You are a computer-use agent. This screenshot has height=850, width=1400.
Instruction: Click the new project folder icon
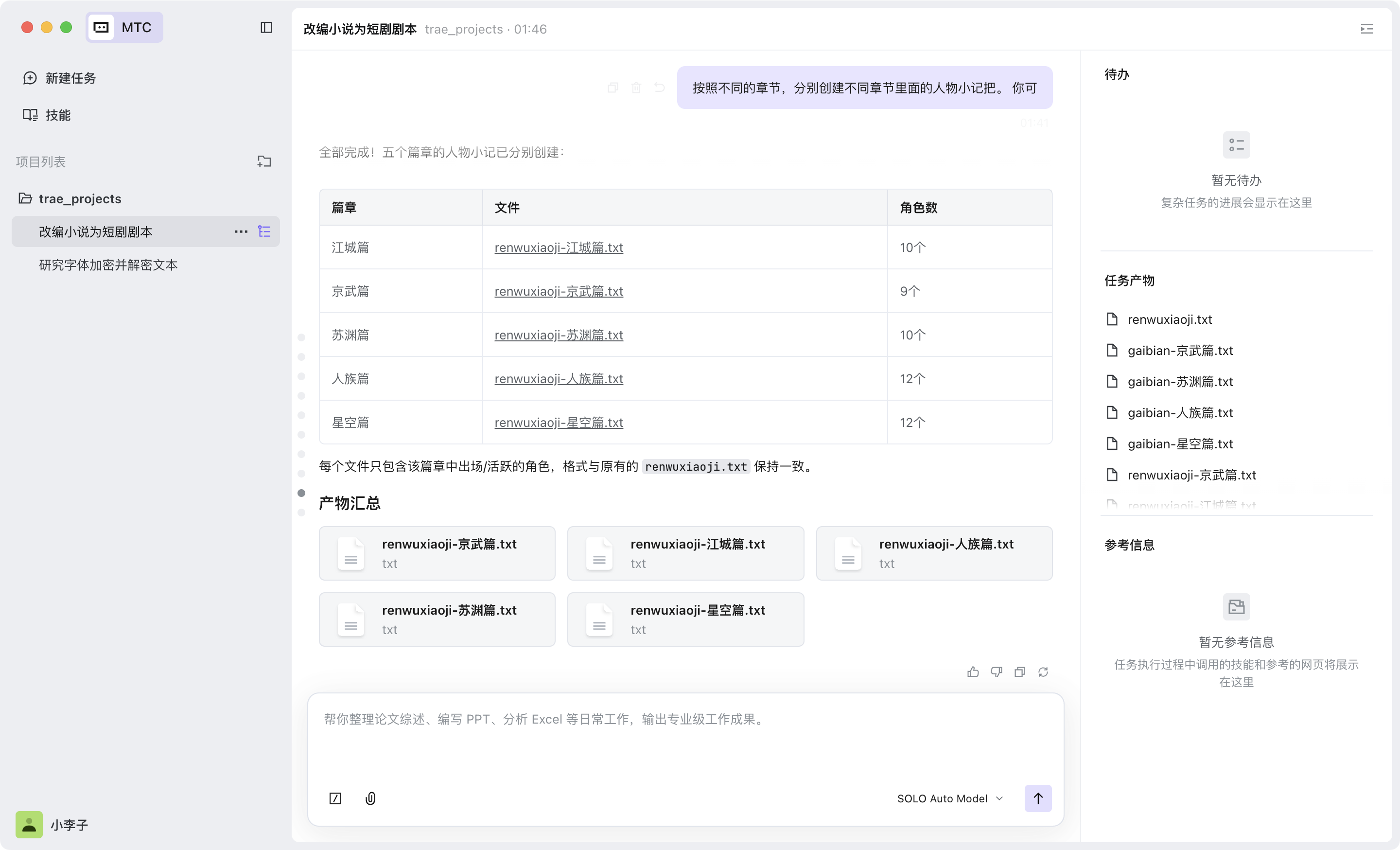[264, 161]
